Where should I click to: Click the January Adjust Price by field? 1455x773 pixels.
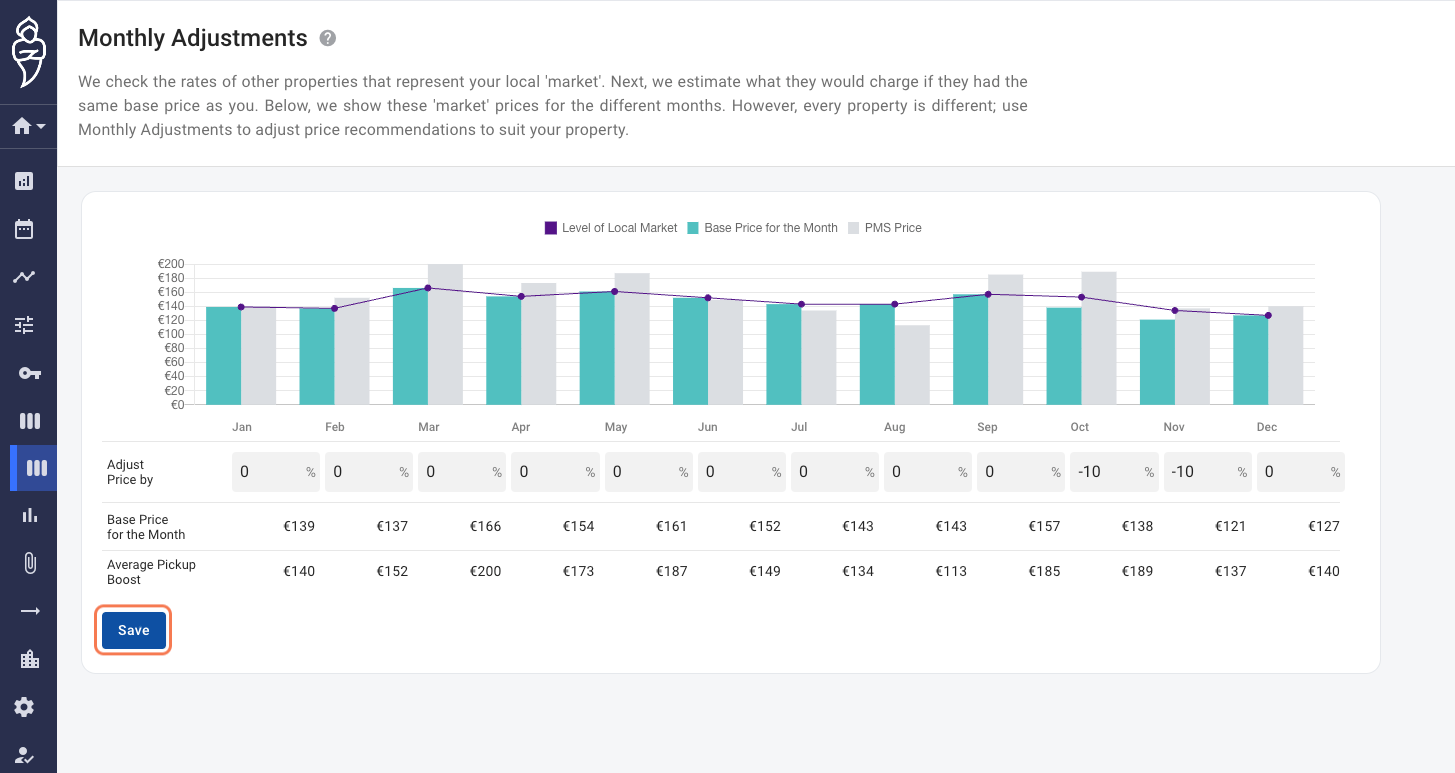tap(275, 471)
